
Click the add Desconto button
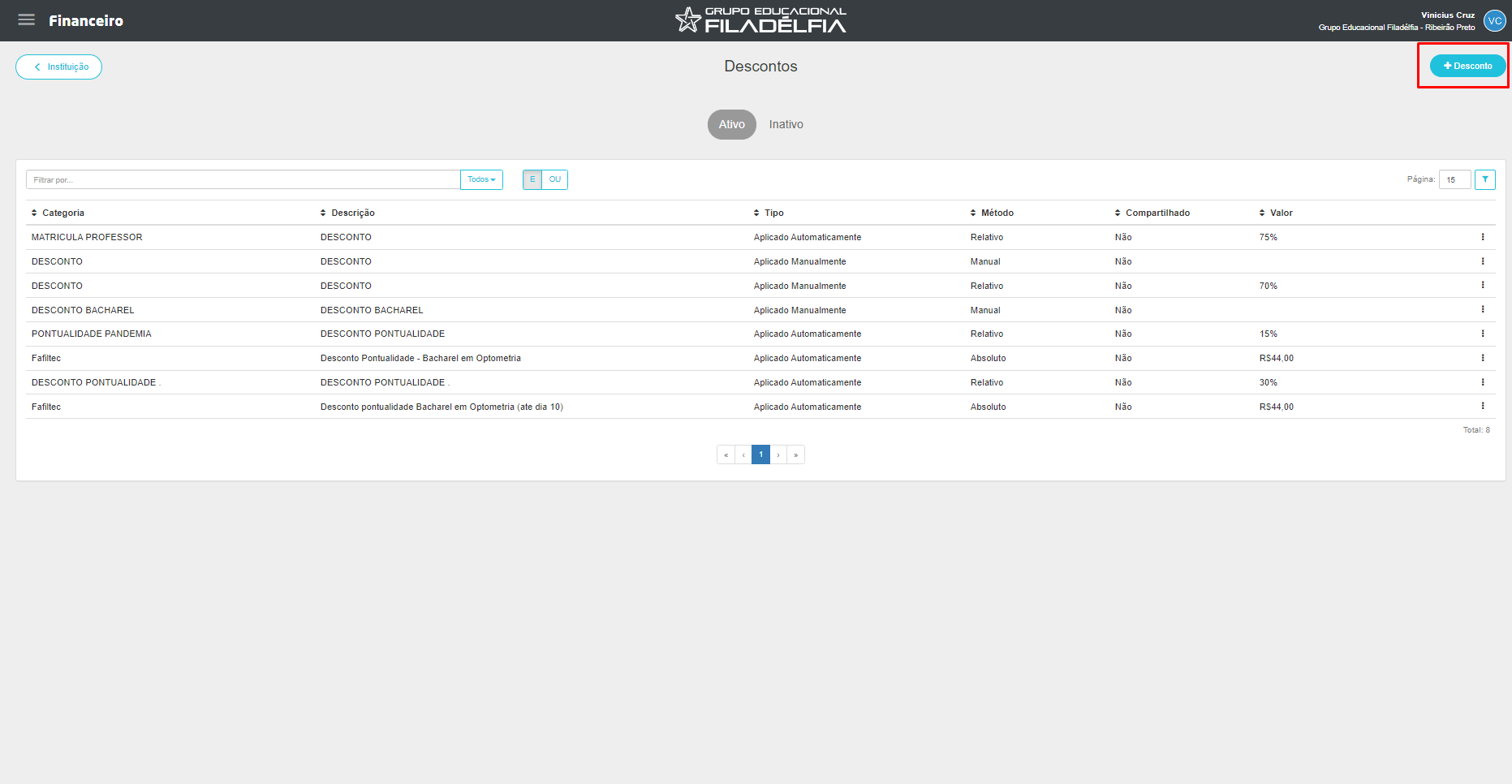[x=1467, y=66]
